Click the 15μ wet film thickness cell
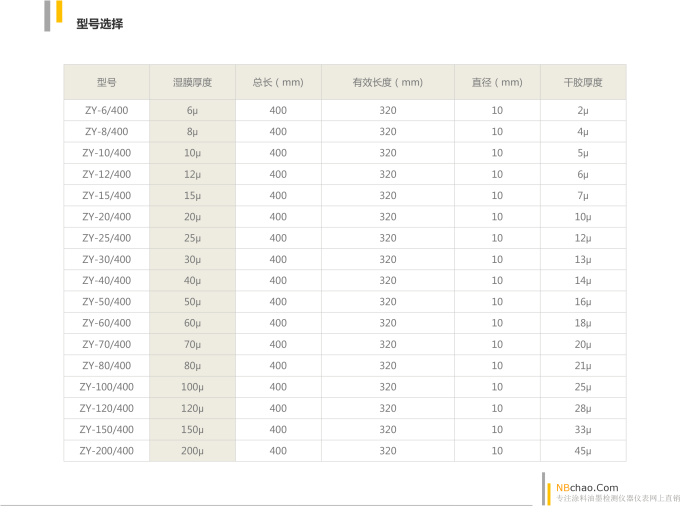The height and width of the screenshot is (525, 700). (x=192, y=195)
